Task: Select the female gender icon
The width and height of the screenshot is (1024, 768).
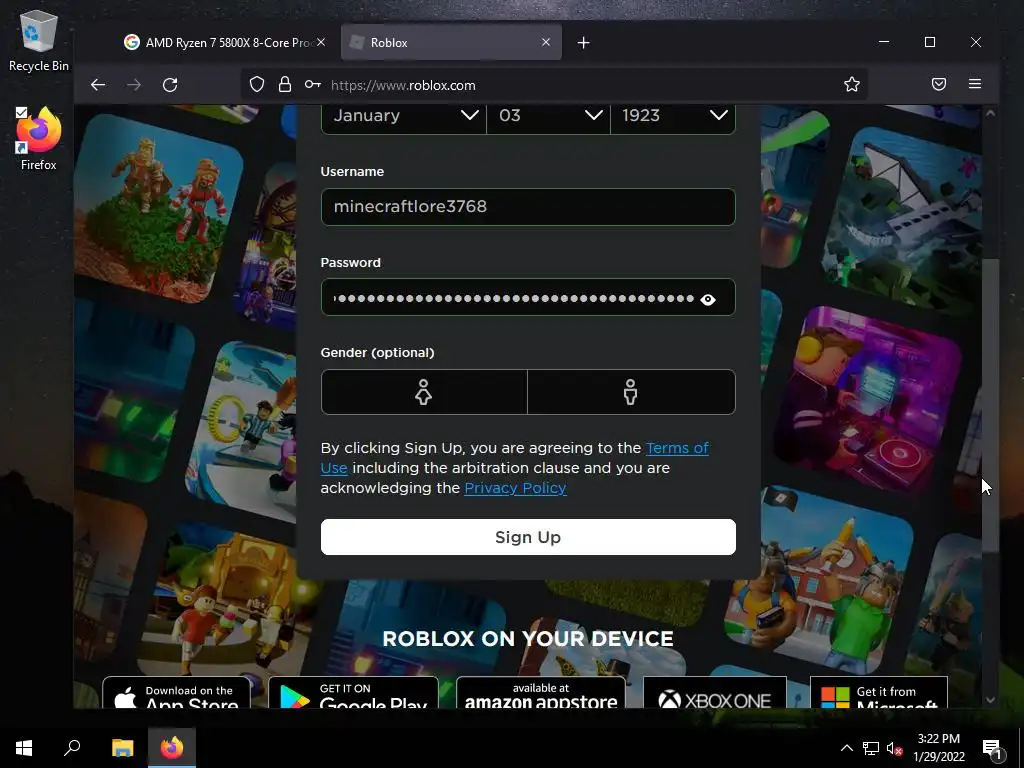Action: [424, 392]
